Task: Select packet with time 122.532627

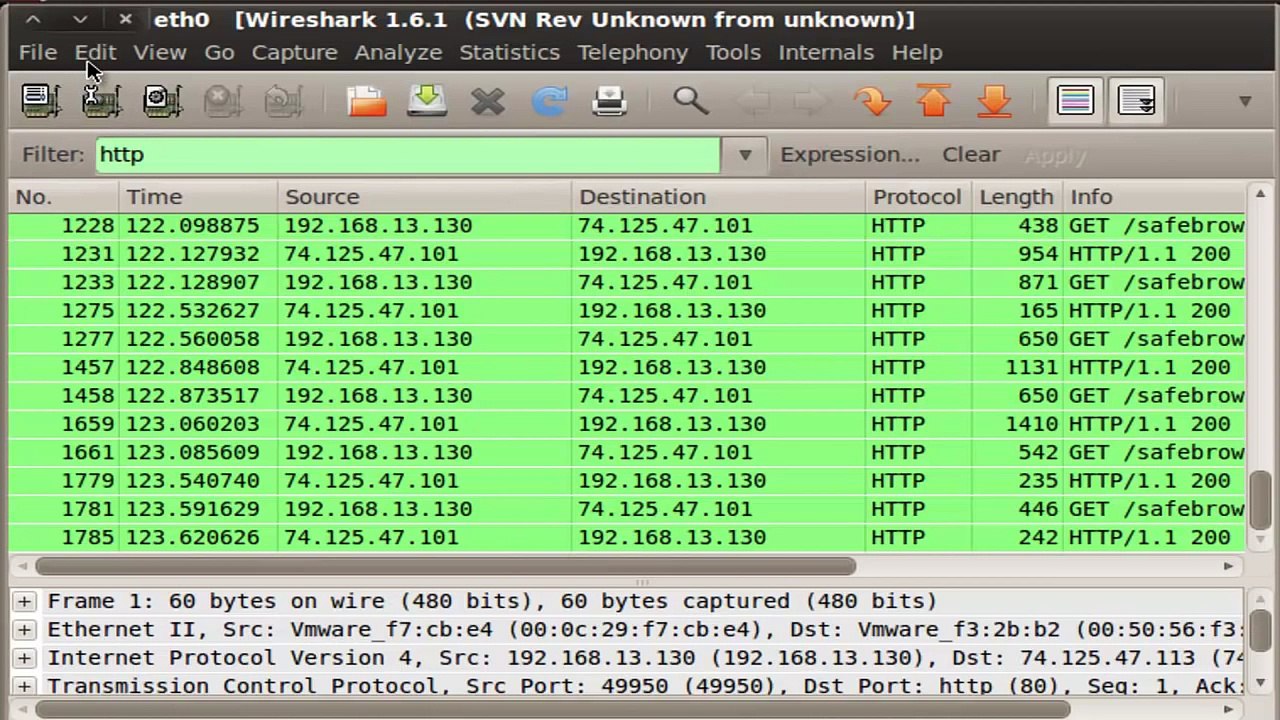Action: pos(628,311)
